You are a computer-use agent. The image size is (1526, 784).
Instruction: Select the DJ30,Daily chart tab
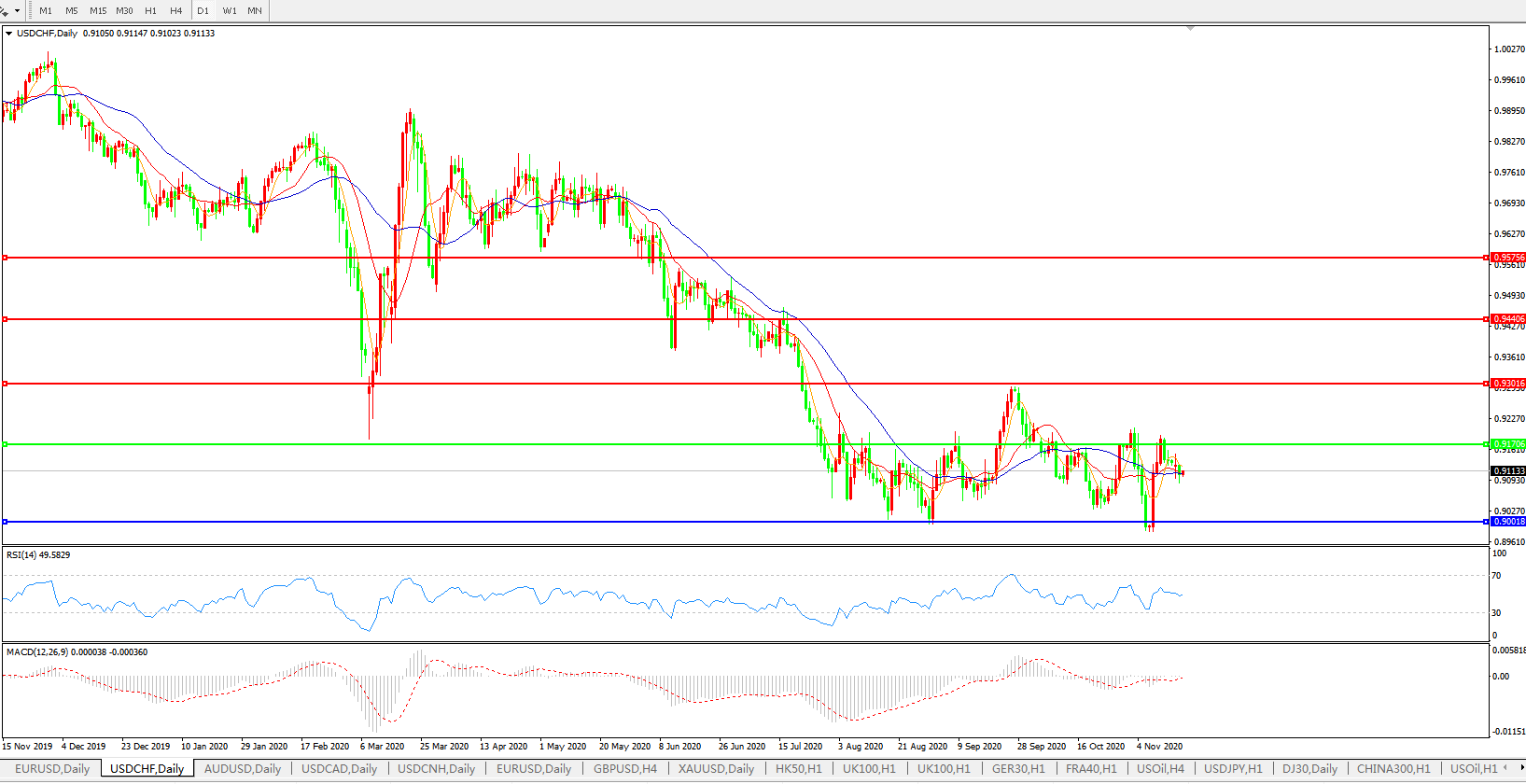[x=1309, y=769]
